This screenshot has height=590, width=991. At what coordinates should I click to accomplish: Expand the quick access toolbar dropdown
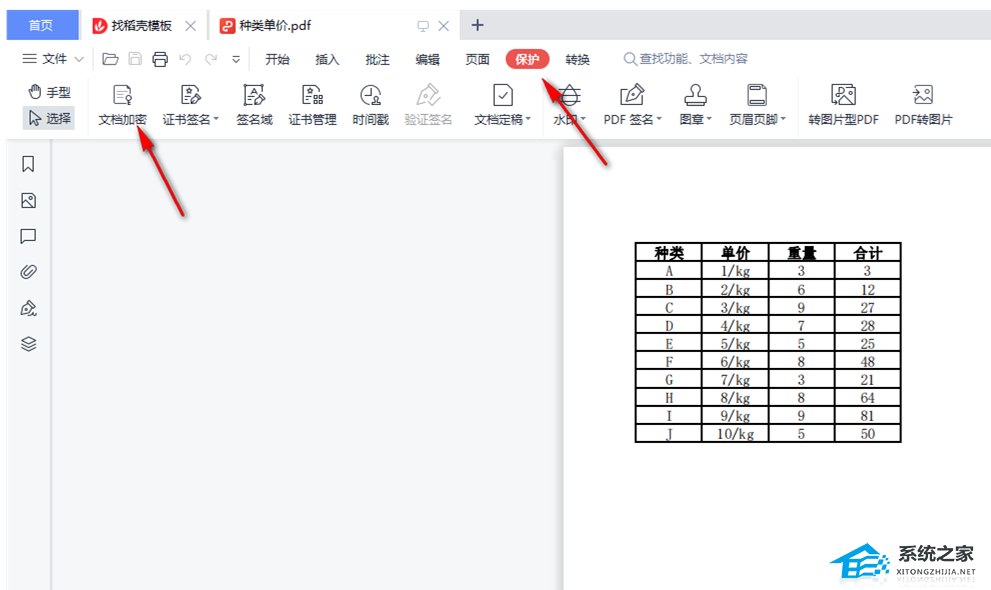[x=236, y=60]
